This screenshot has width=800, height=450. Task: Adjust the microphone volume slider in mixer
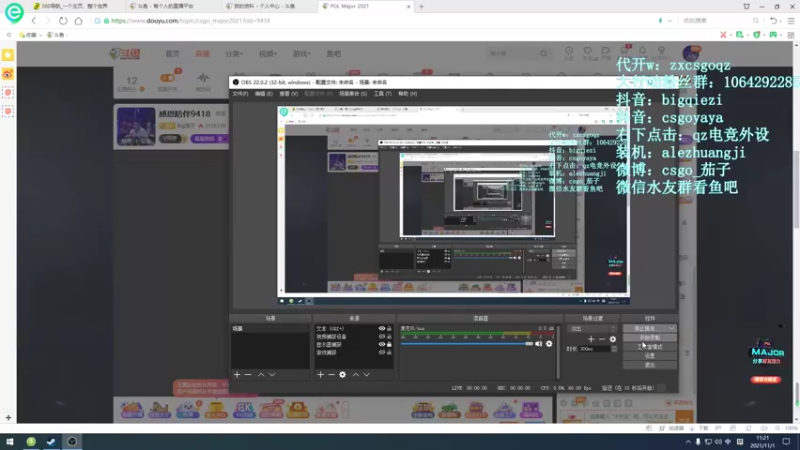(x=467, y=344)
